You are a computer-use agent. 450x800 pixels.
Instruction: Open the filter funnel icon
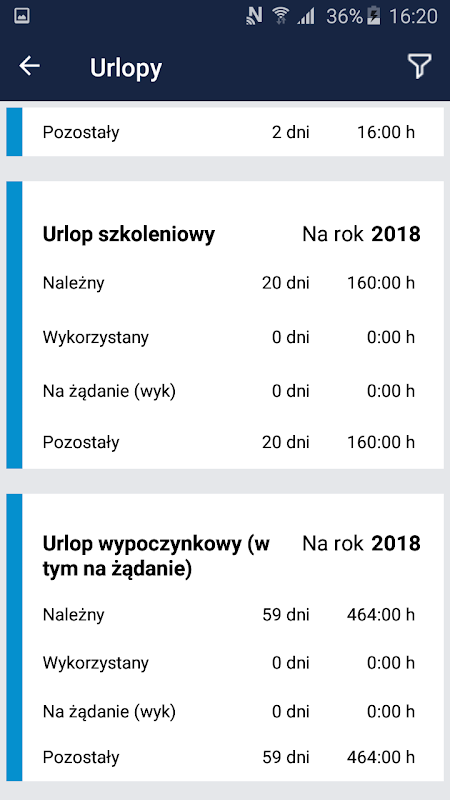point(419,66)
